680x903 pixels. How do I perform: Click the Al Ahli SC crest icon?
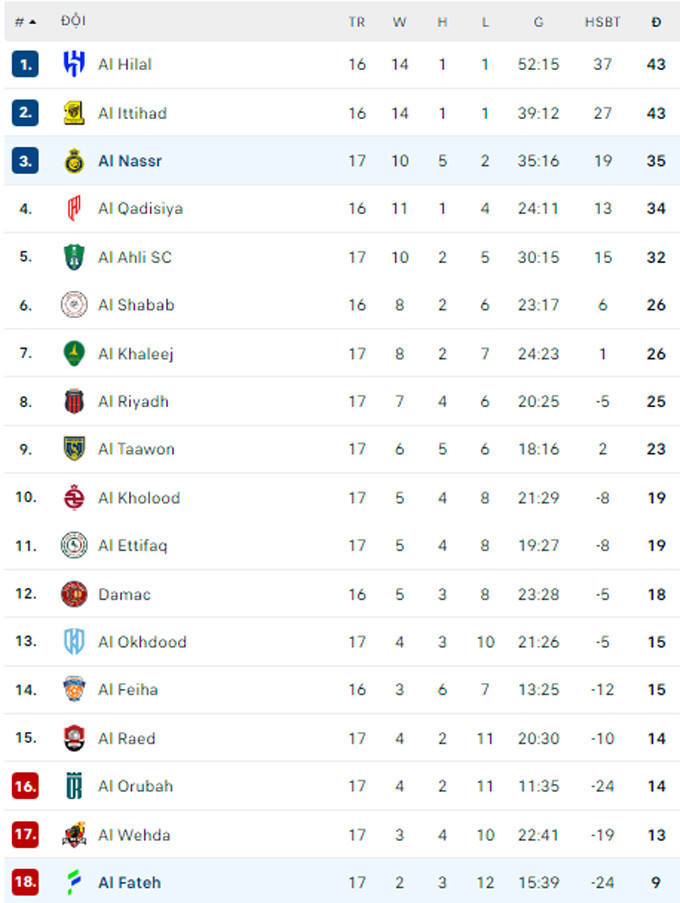pyautogui.click(x=74, y=257)
